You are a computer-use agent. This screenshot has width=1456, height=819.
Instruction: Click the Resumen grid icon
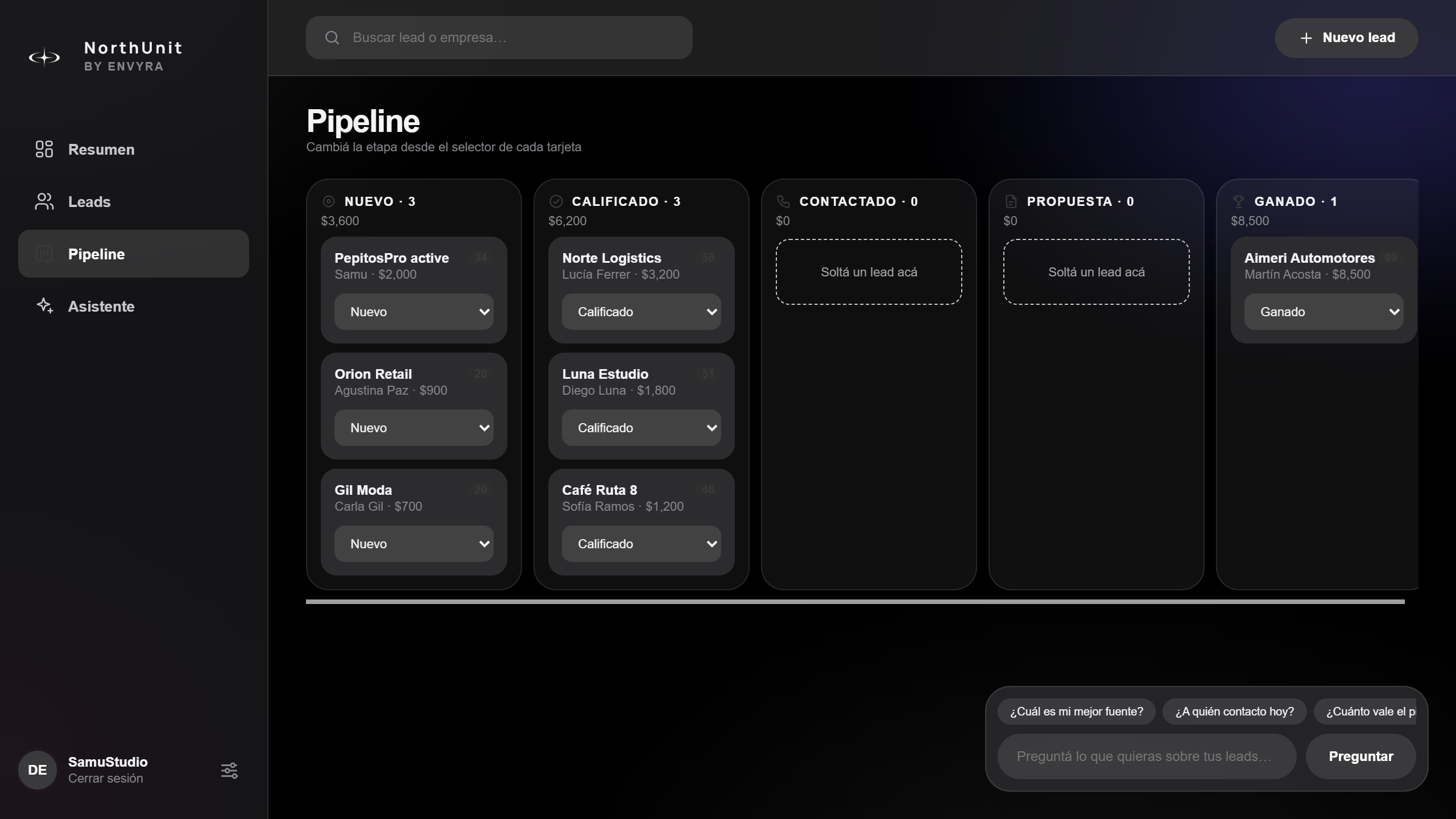coord(44,150)
